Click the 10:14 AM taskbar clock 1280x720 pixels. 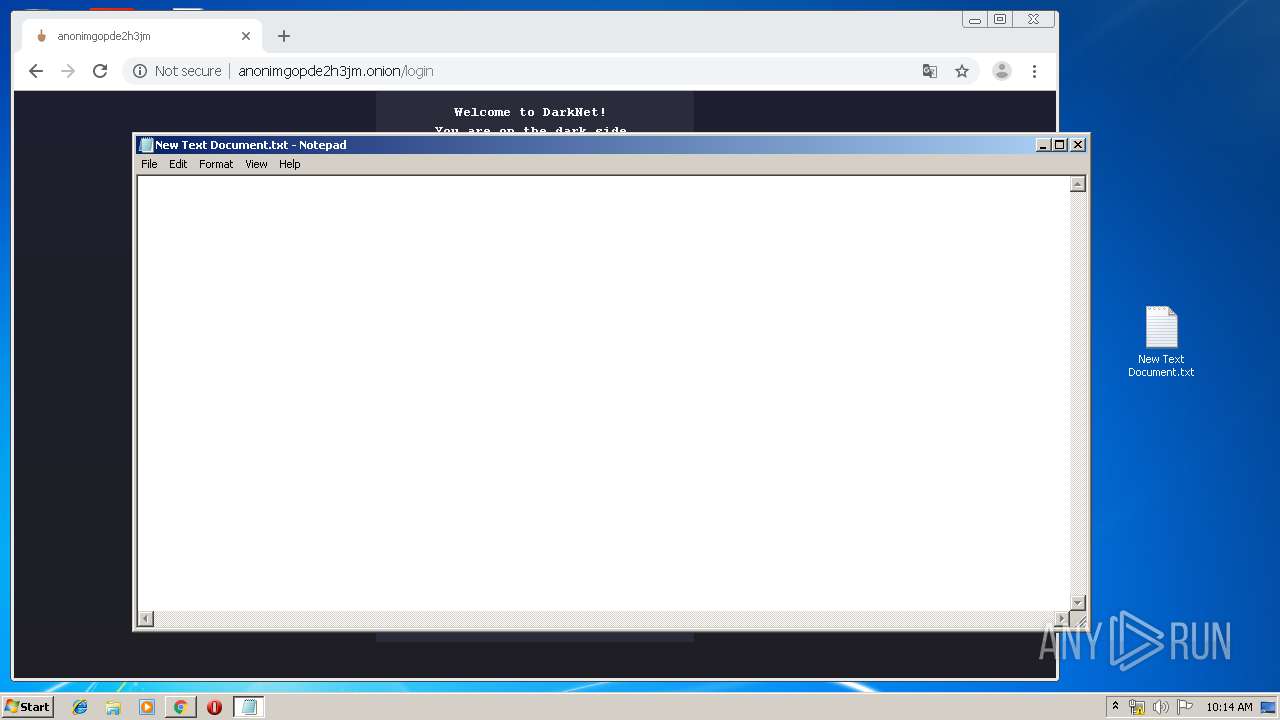coord(1229,707)
